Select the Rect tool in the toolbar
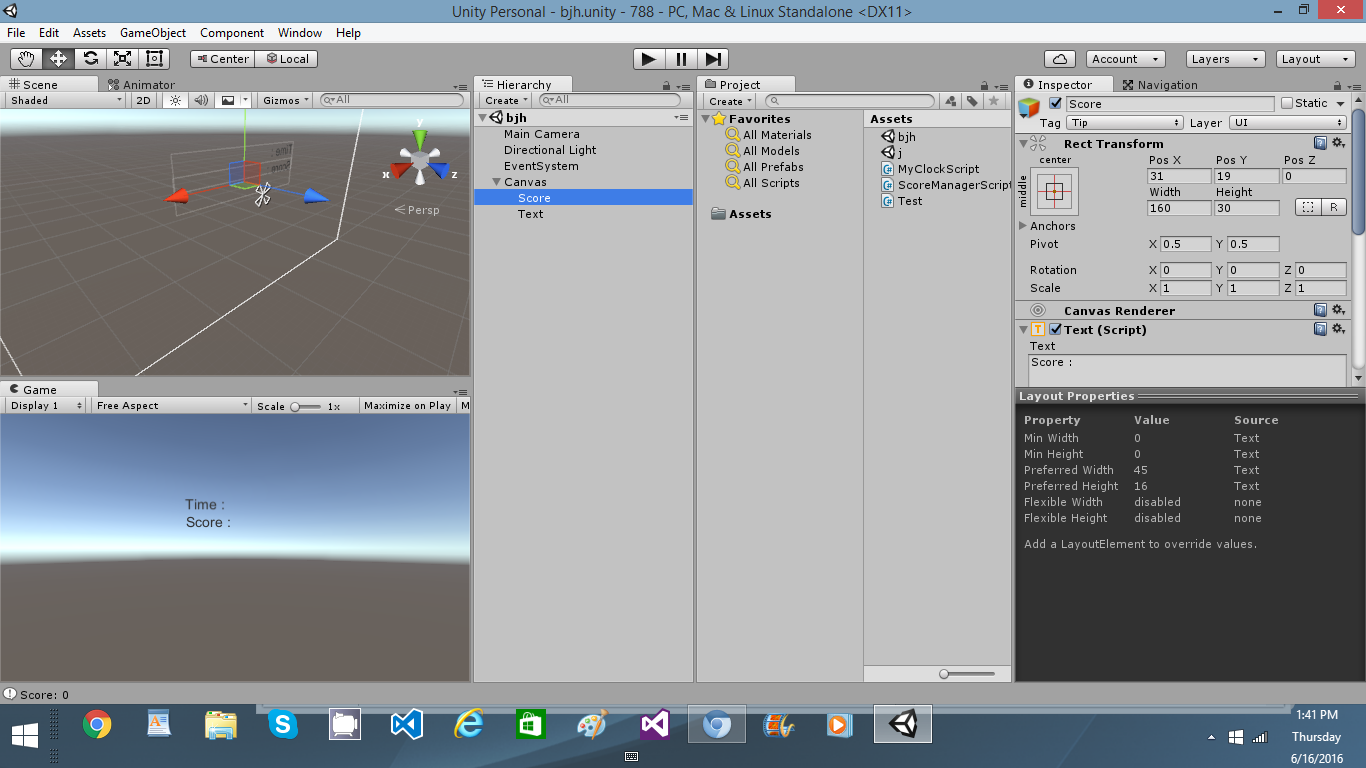Image resolution: width=1366 pixels, height=768 pixels. coord(154,59)
